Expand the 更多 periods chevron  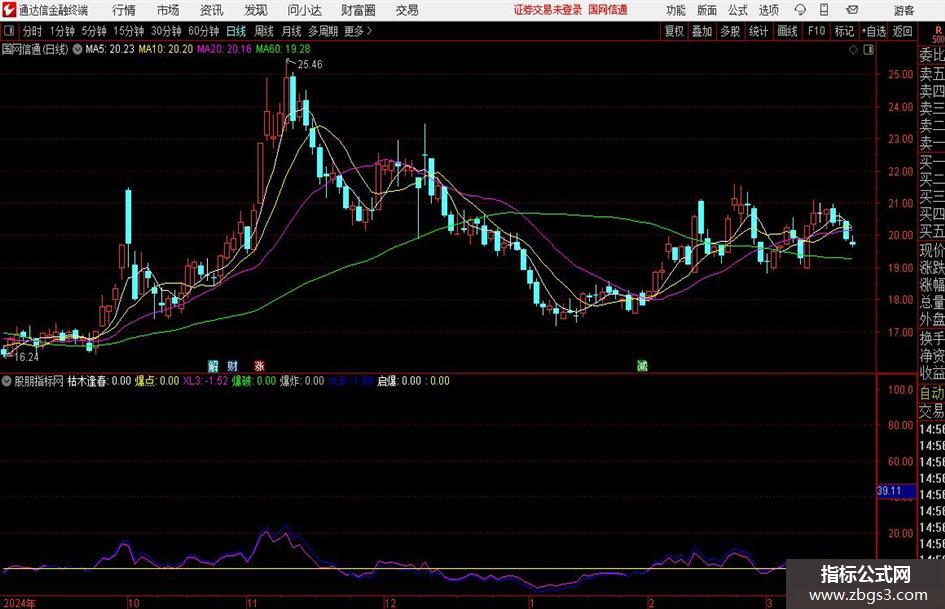click(369, 31)
